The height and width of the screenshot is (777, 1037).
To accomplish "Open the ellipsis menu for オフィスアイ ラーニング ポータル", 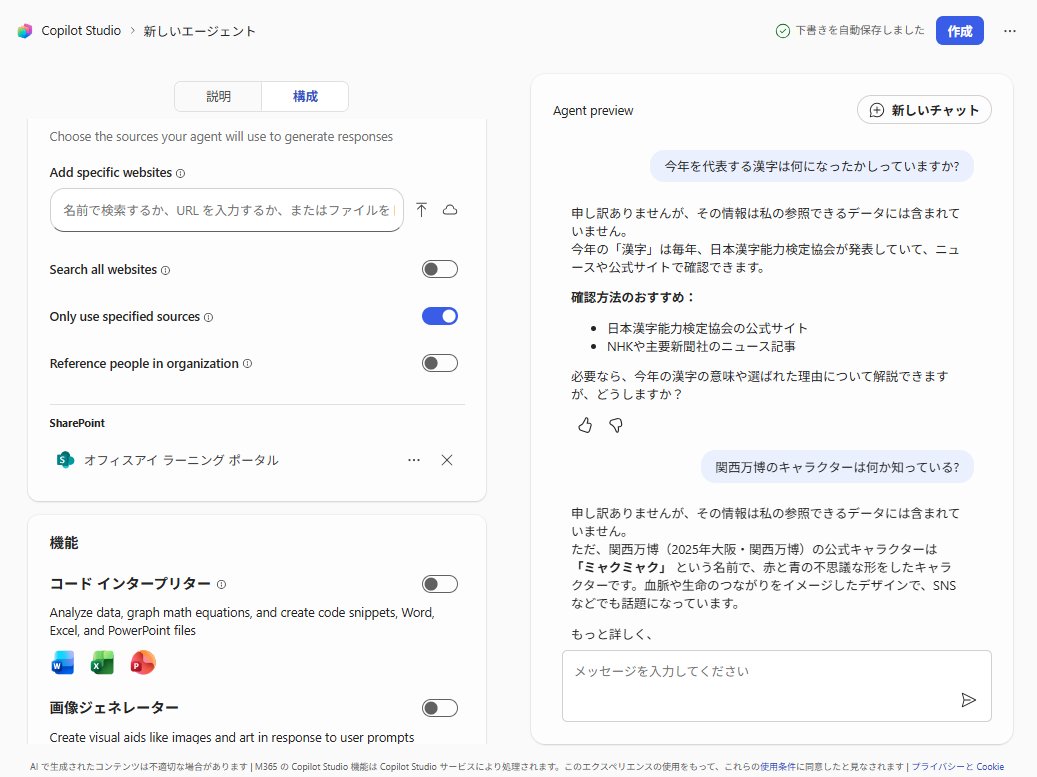I will coord(414,460).
